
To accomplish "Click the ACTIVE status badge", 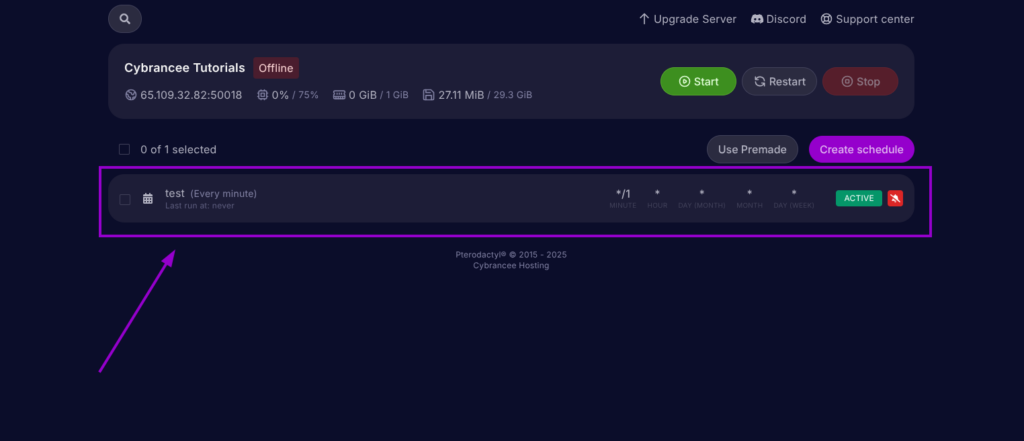I will click(x=859, y=198).
